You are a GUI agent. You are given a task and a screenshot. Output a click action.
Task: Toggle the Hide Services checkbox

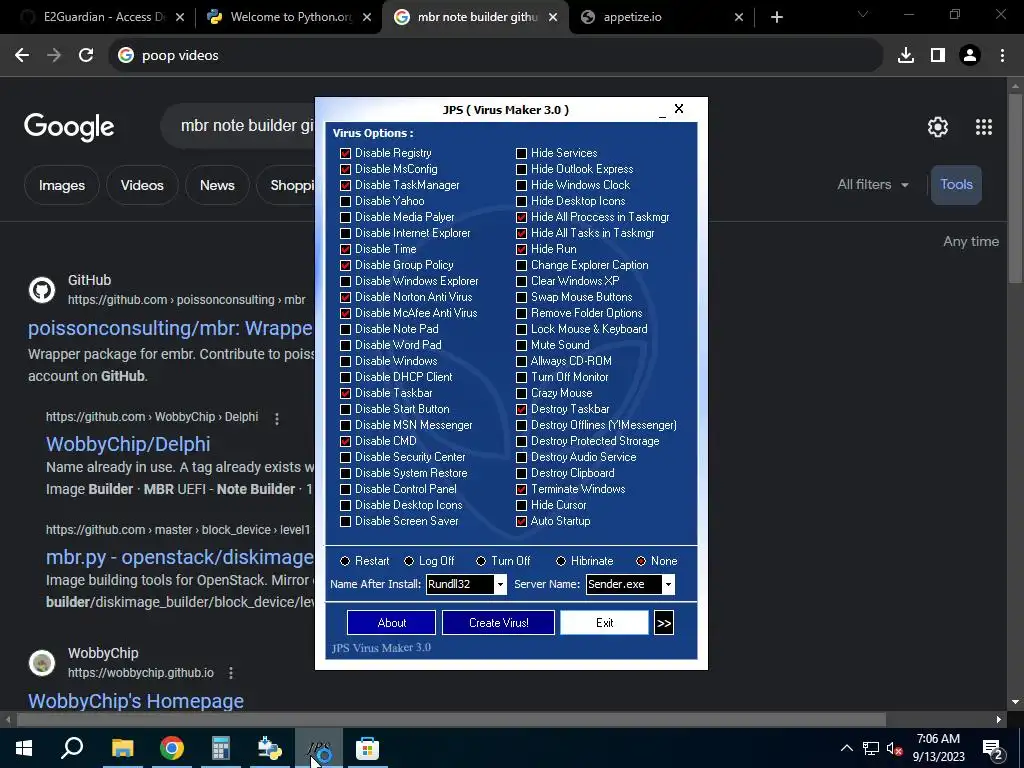521,153
